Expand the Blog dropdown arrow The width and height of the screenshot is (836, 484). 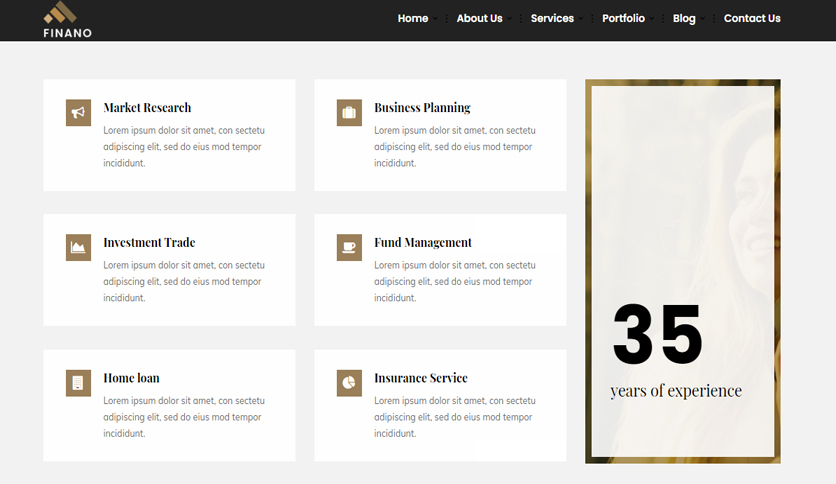tap(703, 19)
